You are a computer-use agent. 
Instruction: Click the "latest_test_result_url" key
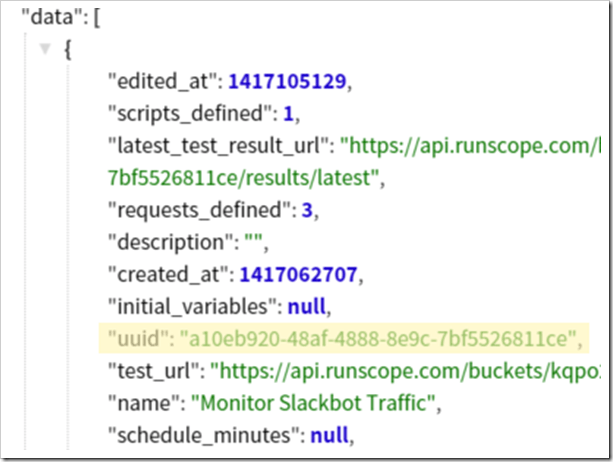(x=218, y=146)
